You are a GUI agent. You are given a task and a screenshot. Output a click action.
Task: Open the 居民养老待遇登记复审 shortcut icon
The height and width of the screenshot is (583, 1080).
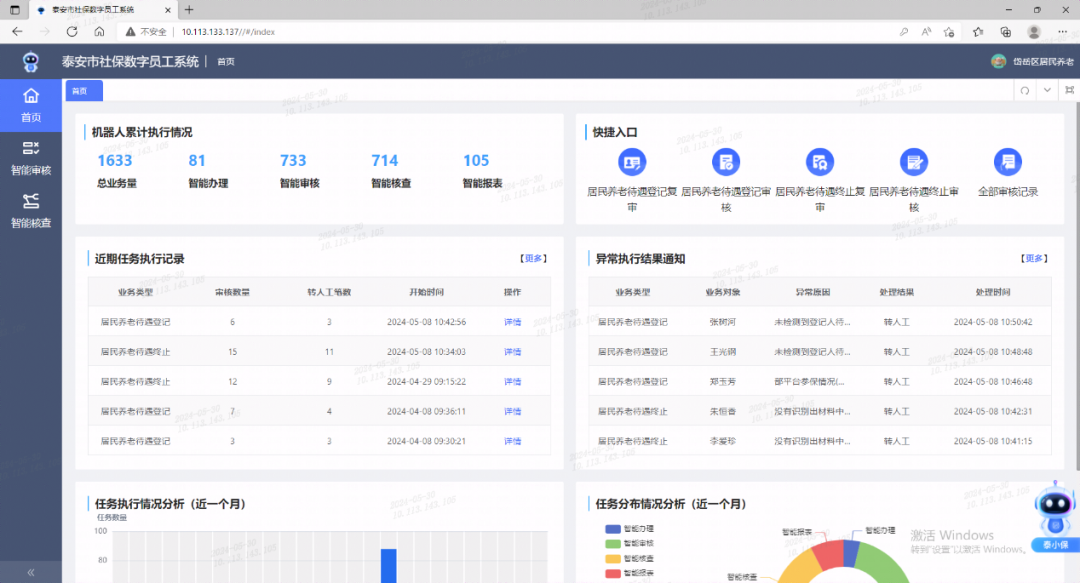point(632,163)
